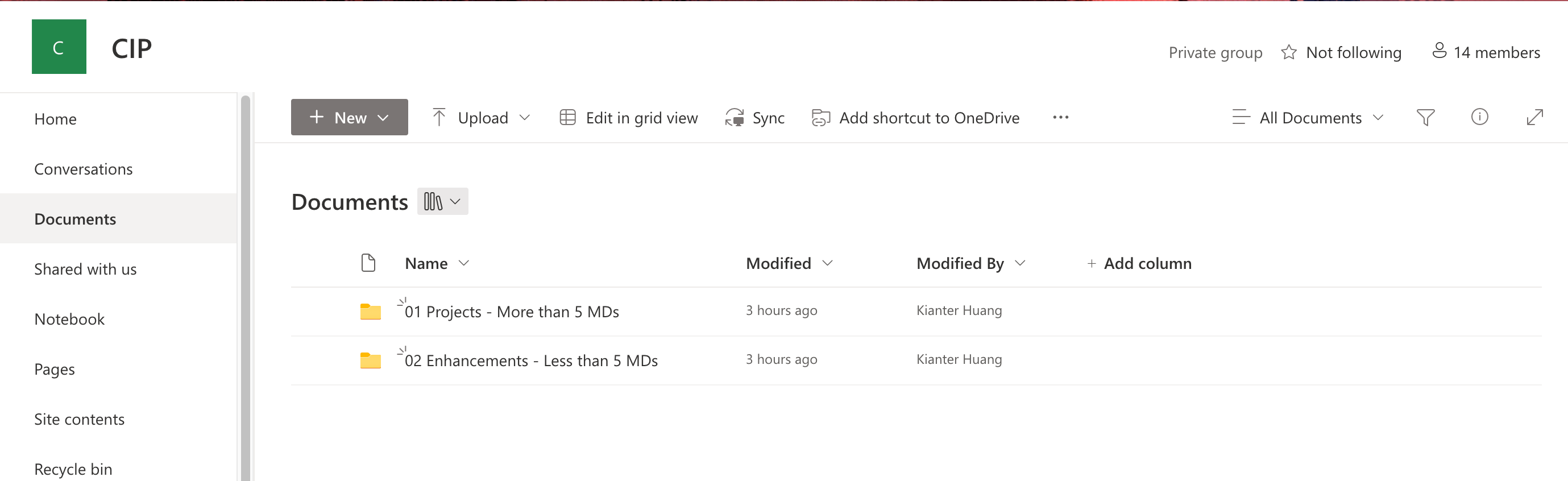Open the filter pane funnel icon
The image size is (1568, 481).
click(1425, 118)
